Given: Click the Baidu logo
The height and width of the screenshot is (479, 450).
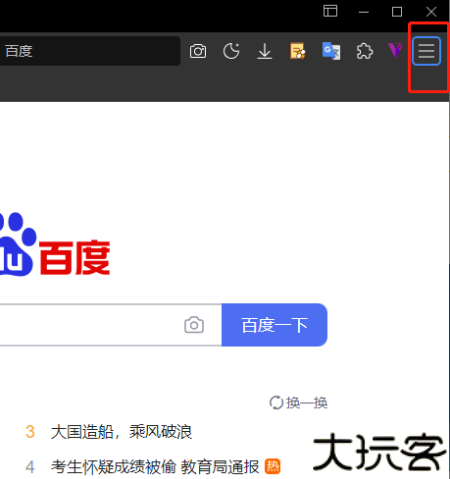Looking at the screenshot, I should tap(55, 245).
